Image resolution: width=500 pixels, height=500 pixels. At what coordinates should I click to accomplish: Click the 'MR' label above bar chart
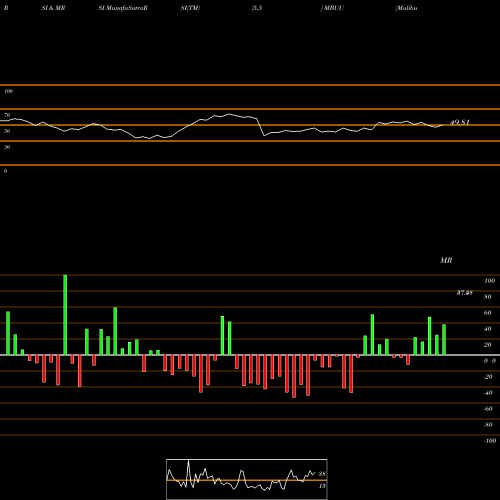[x=446, y=260]
